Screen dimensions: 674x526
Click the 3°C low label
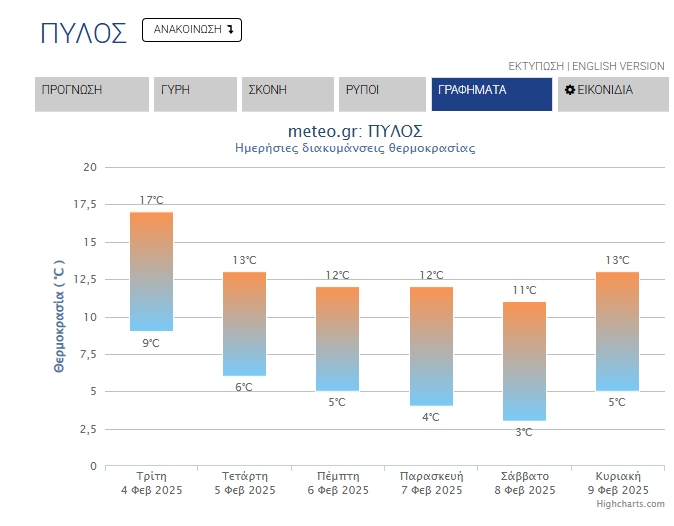coord(524,432)
